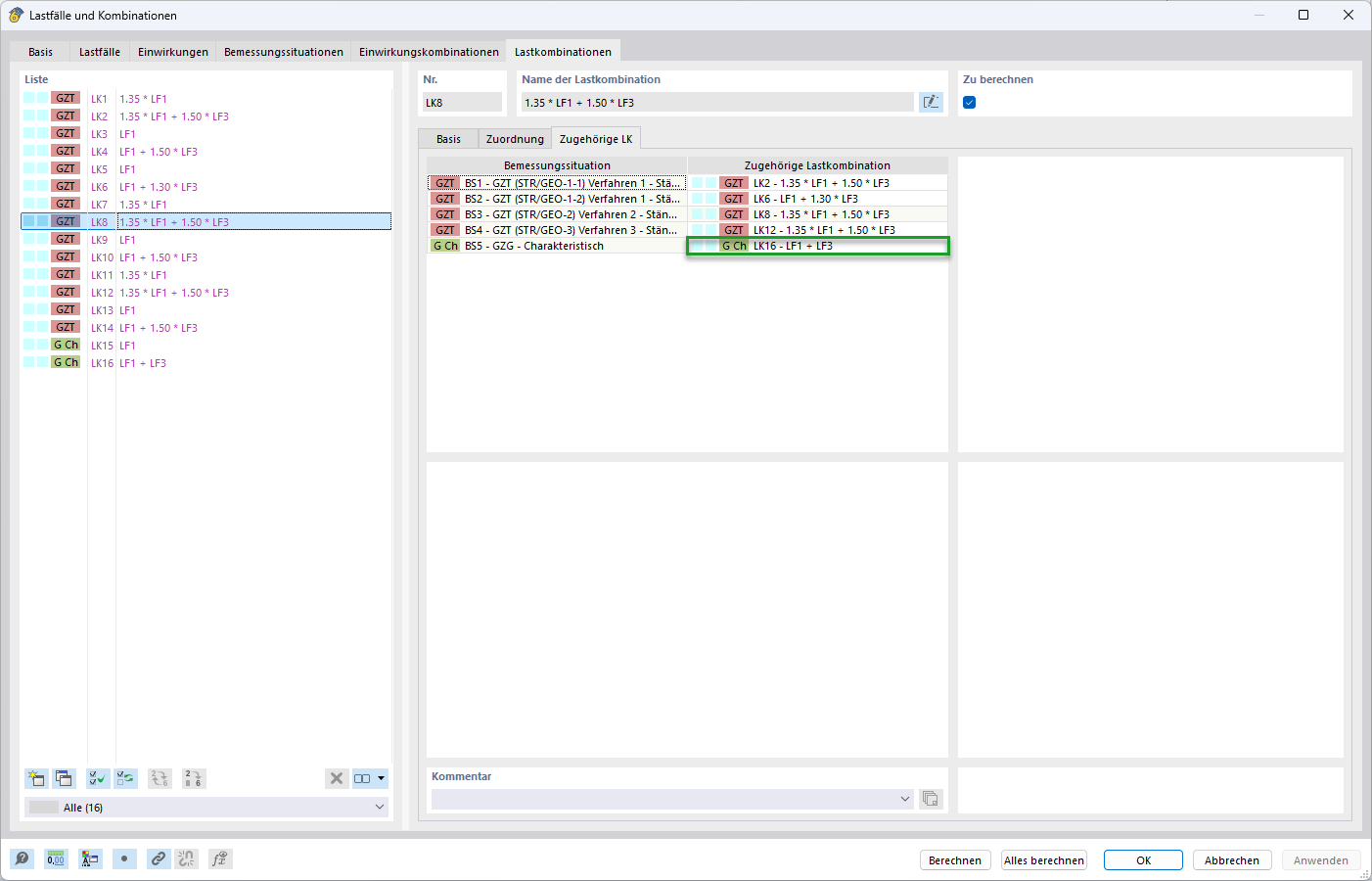This screenshot has width=1372, height=881.
Task: Click the GZT badge of BS1 row
Action: coord(445,183)
